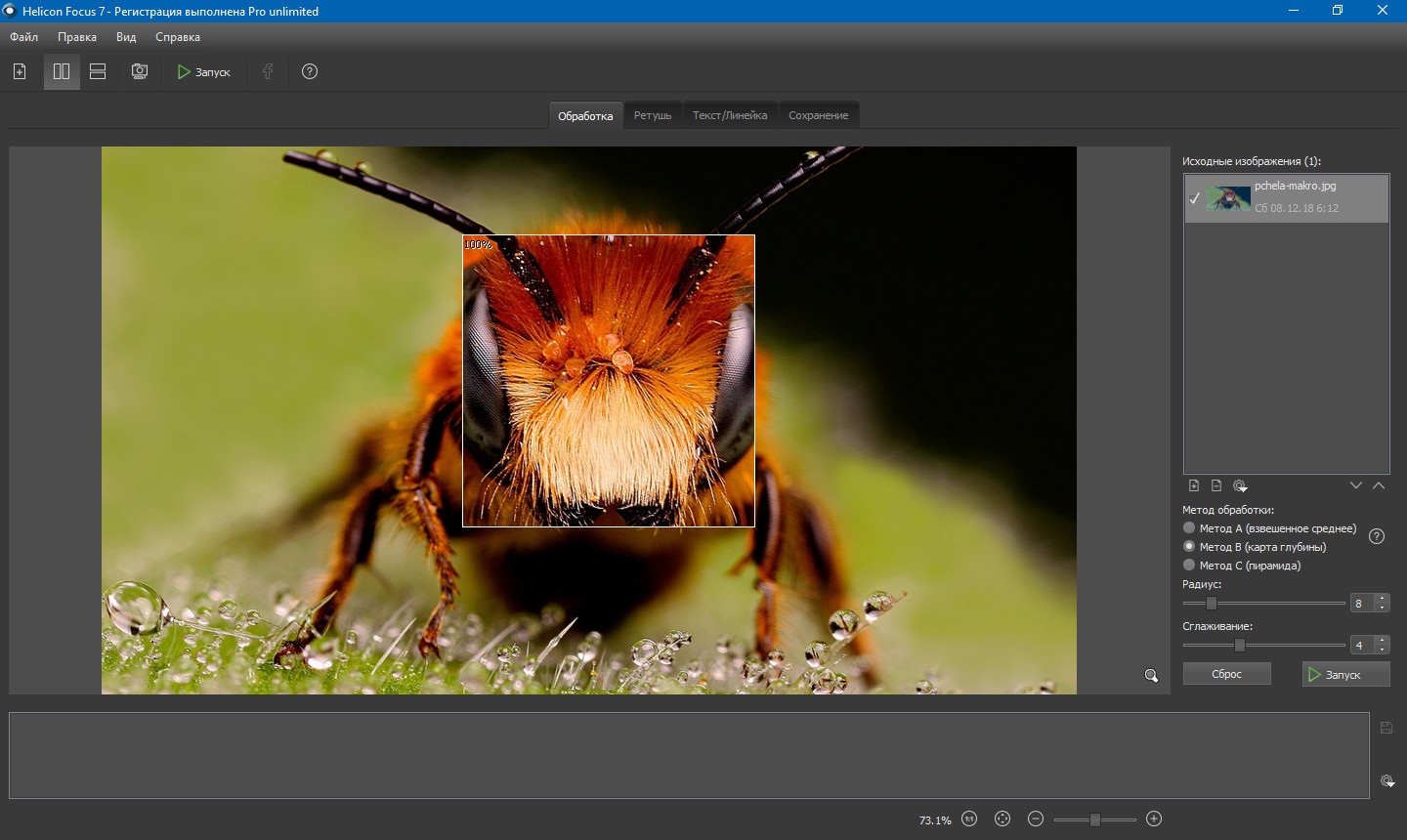Toggle checkmark for pchela-makro.jpg

1194,198
